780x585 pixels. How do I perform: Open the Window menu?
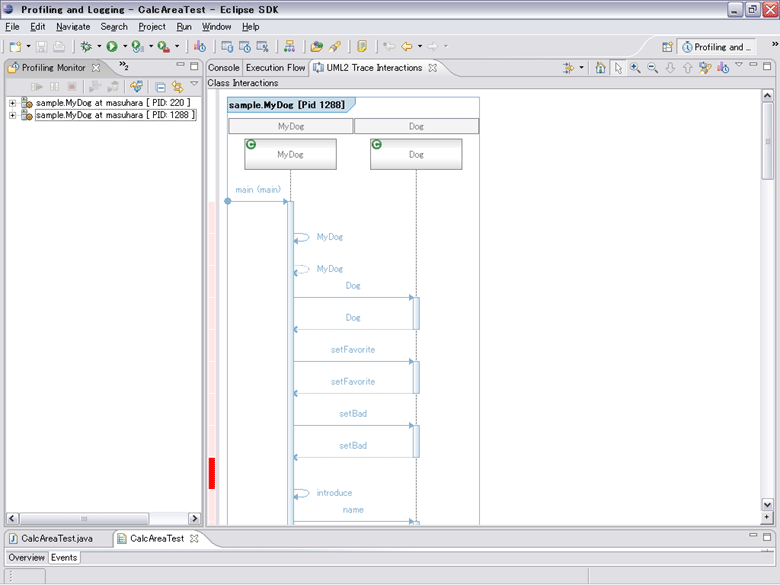(216, 27)
